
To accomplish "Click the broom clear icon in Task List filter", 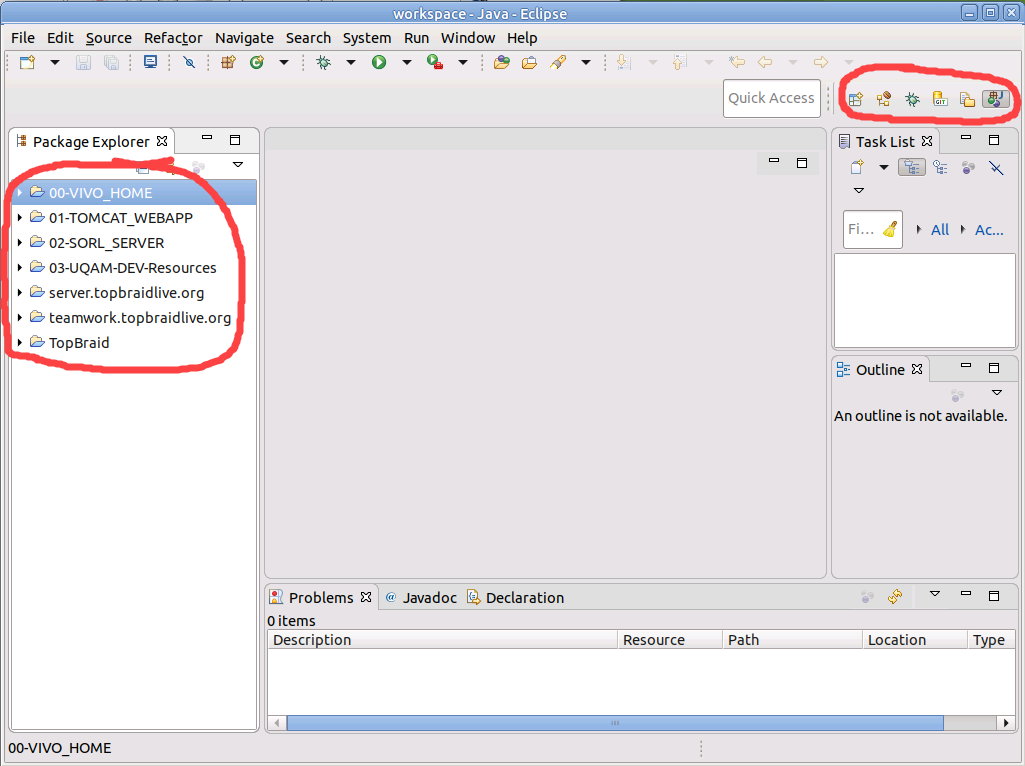I will coord(890,229).
